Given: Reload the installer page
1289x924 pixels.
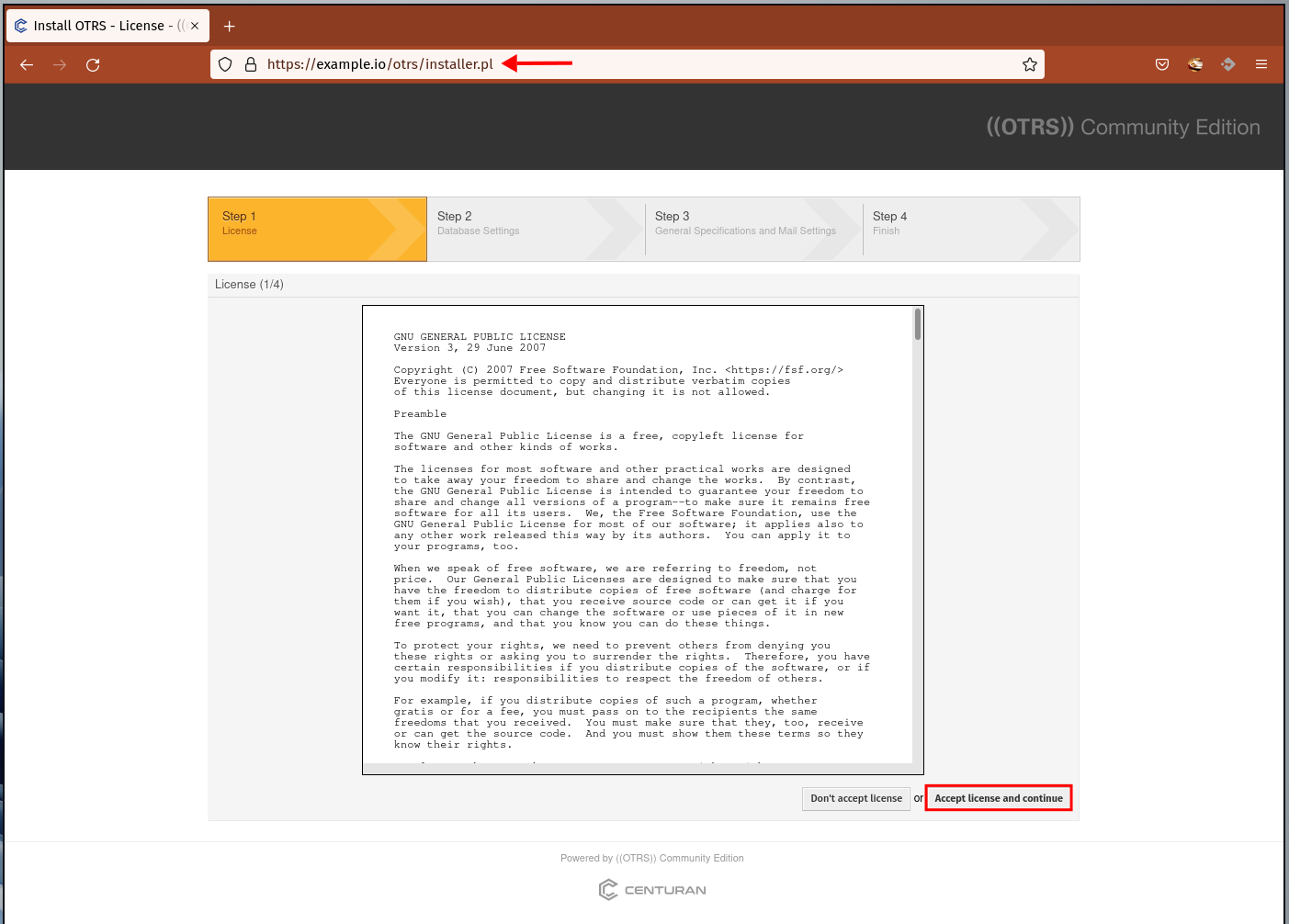Looking at the screenshot, I should (93, 64).
